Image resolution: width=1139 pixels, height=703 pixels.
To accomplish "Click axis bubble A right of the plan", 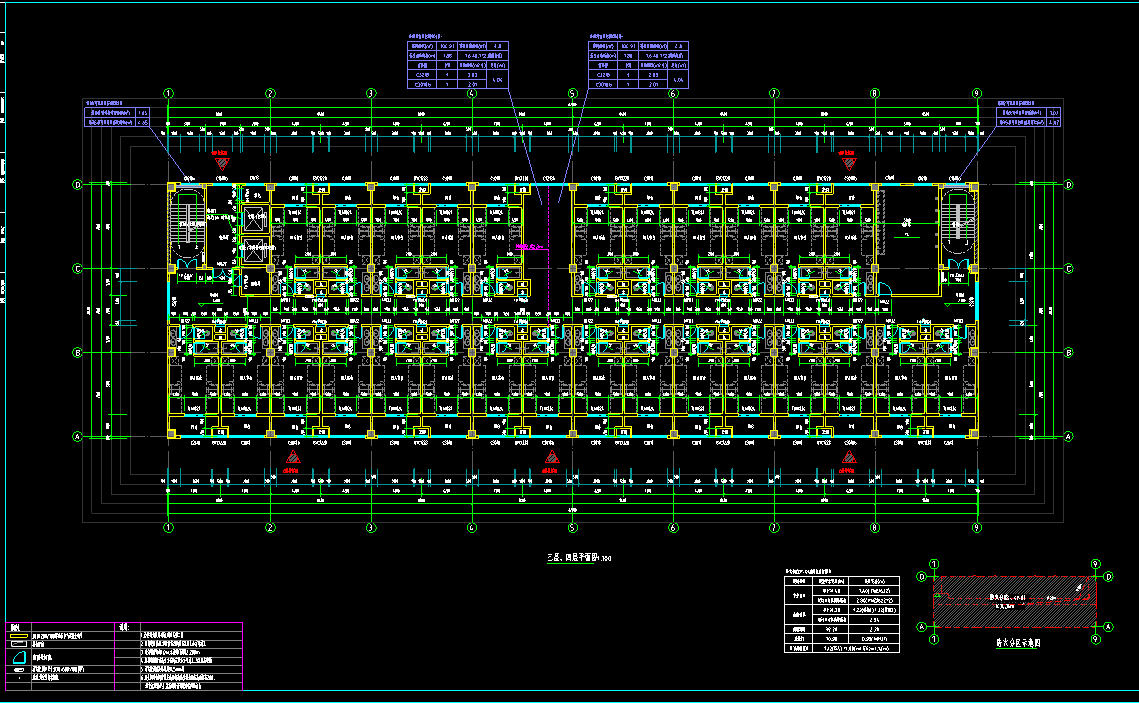I will [x=1068, y=436].
